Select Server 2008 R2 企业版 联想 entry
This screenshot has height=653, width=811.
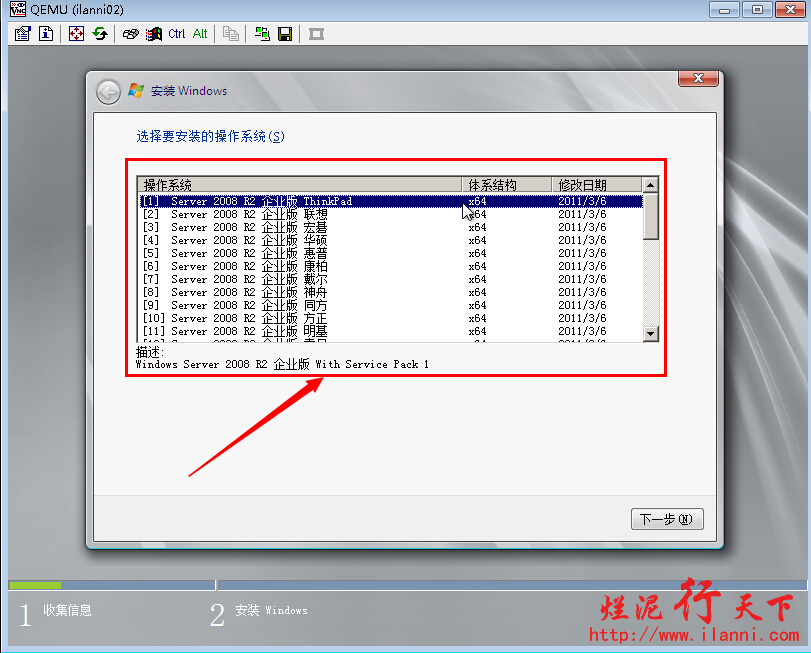click(300, 214)
